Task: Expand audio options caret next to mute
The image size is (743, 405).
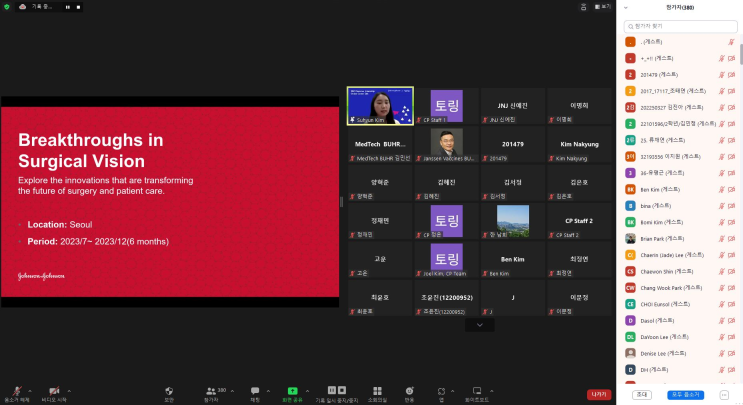Action: click(x=30, y=391)
